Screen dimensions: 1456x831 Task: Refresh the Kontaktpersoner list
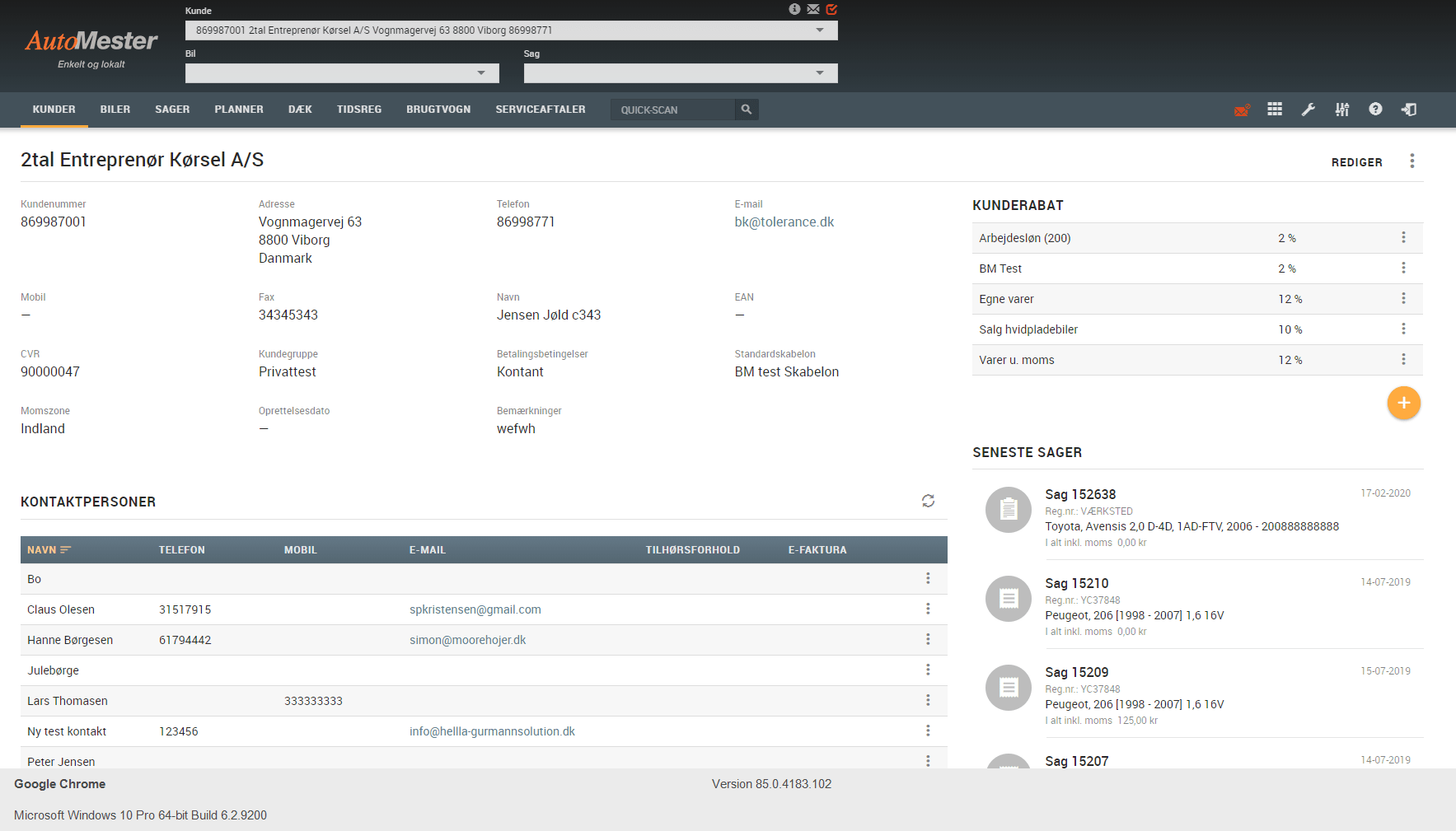coord(928,501)
